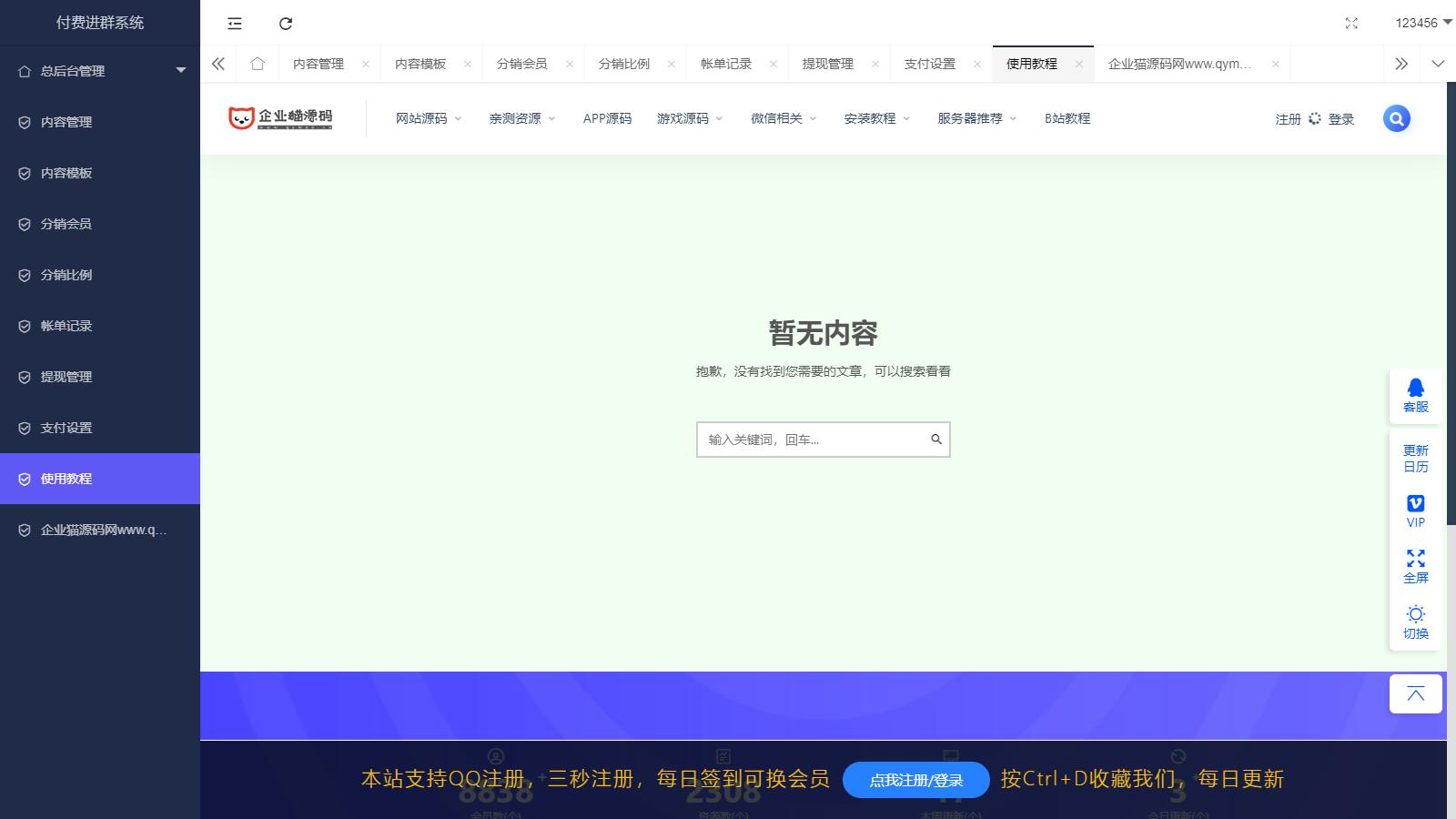The height and width of the screenshot is (819, 1456).
Task: Expand the 网站源码 navigation dropdown
Action: 428,118
